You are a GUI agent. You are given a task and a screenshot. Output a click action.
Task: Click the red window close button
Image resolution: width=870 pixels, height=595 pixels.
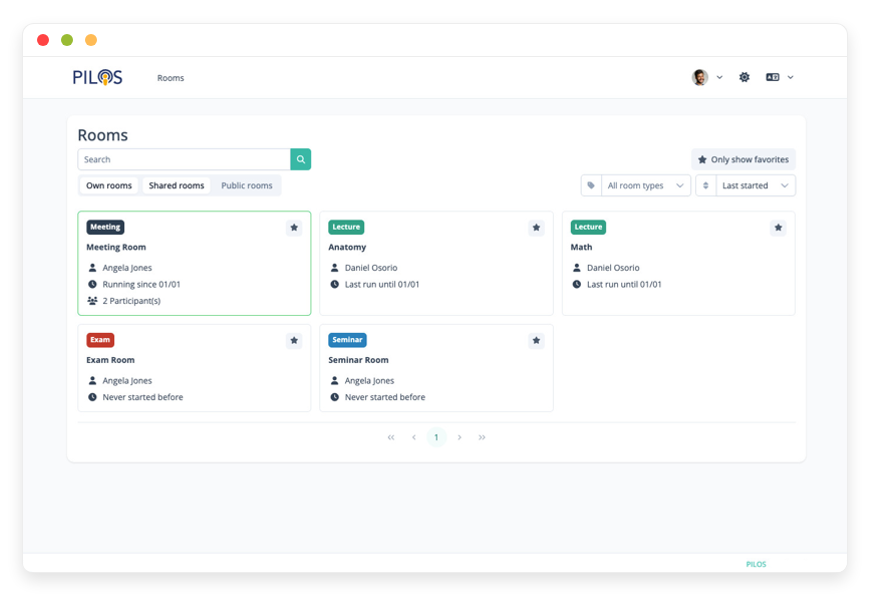(43, 40)
